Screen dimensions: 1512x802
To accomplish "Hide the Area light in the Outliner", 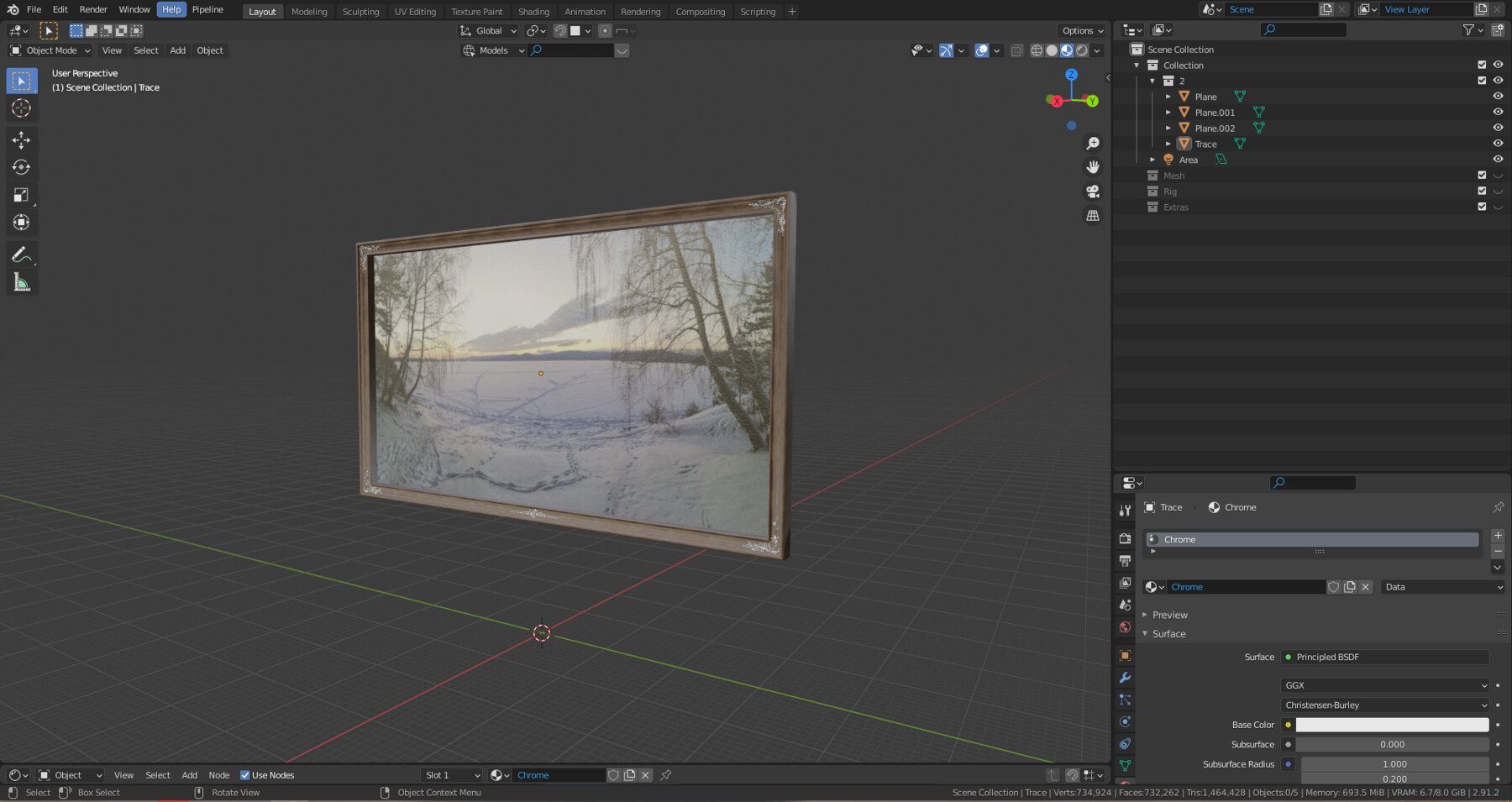I will coord(1498,160).
